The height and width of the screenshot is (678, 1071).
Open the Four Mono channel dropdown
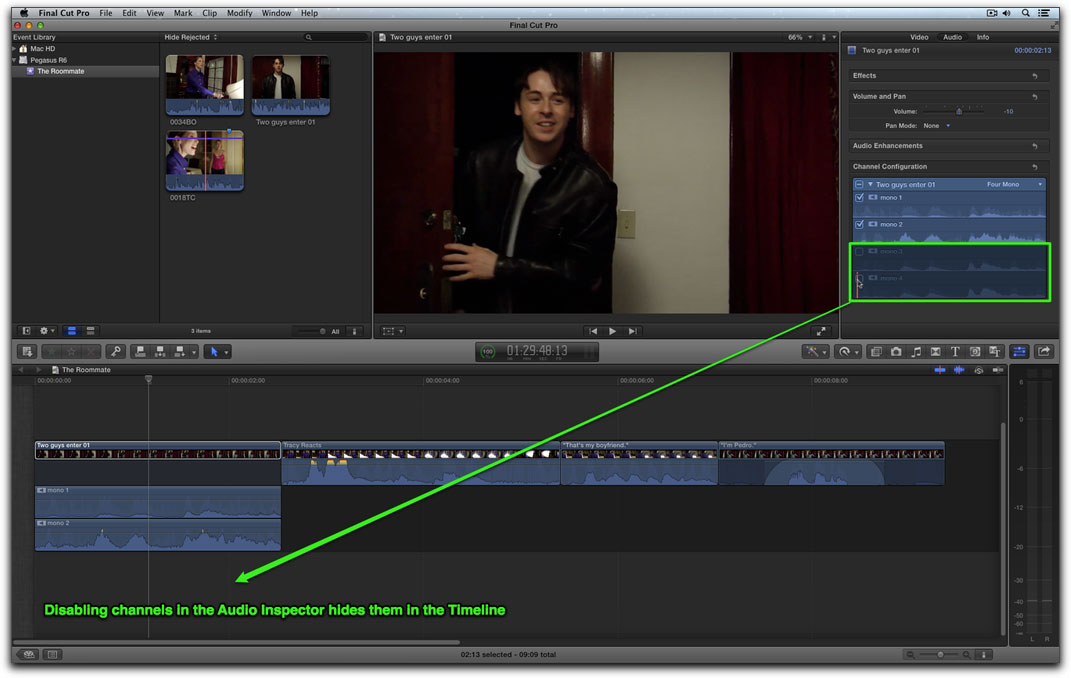pyautogui.click(x=1014, y=185)
